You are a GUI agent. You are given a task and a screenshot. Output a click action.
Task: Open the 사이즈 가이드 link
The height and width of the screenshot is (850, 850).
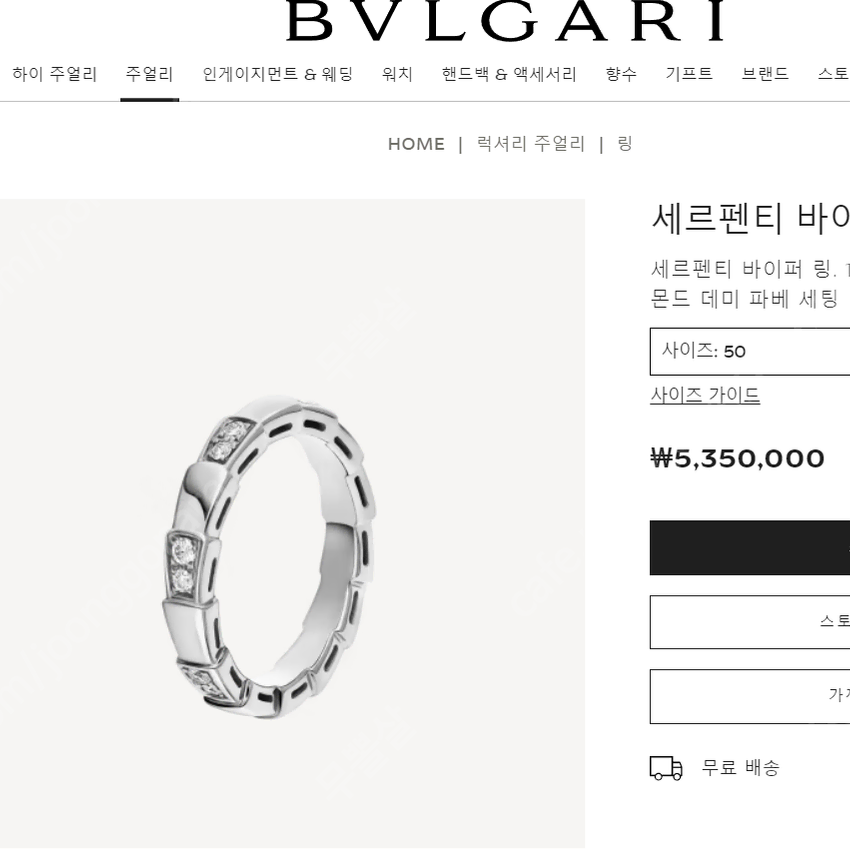click(705, 395)
